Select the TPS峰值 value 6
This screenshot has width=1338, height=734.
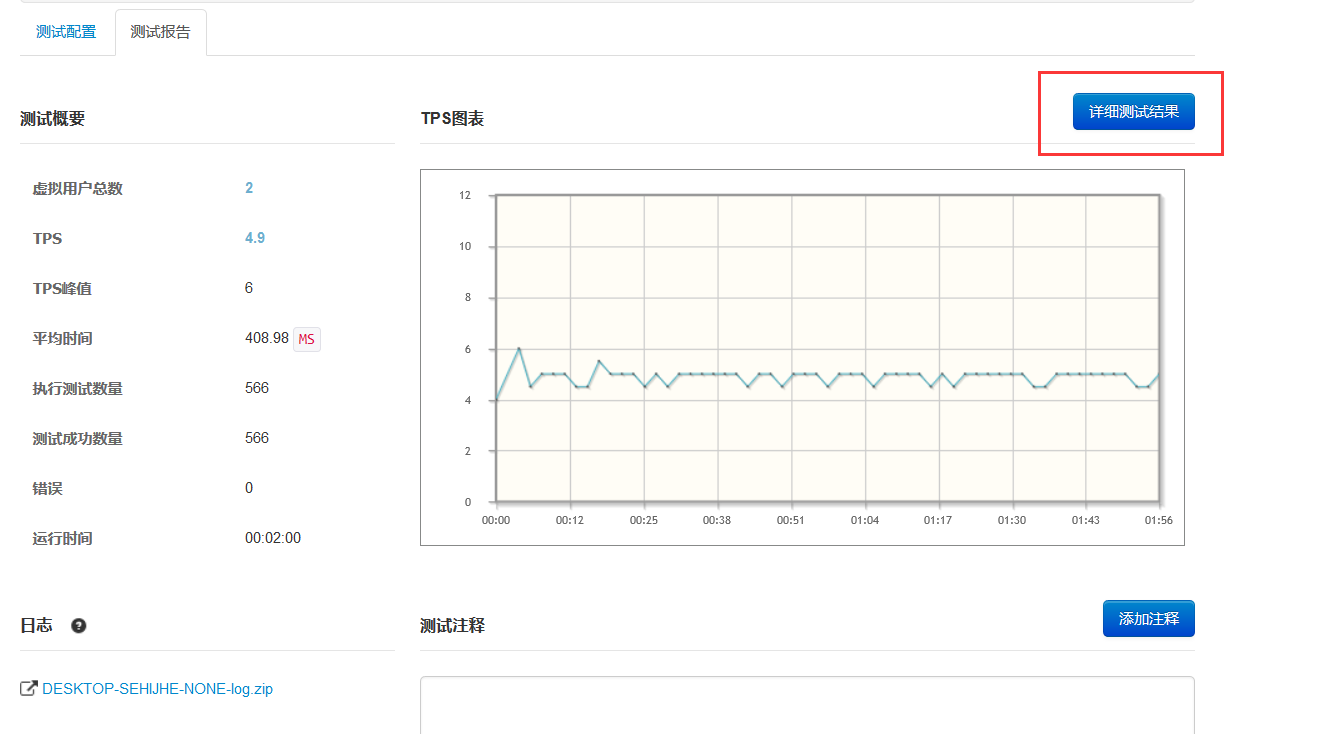(x=249, y=288)
